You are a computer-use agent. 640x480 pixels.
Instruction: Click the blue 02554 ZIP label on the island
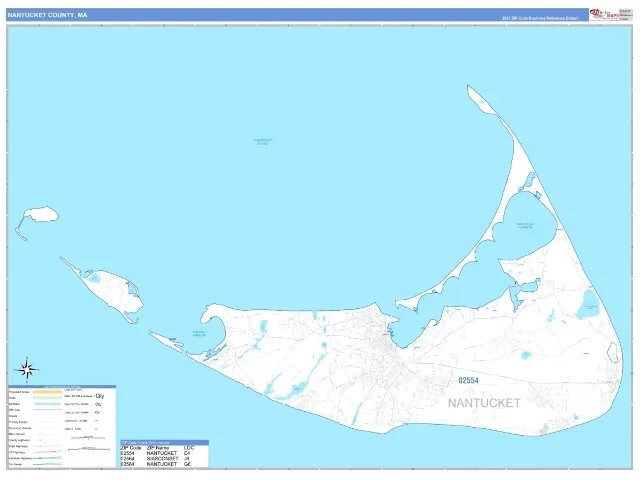[468, 380]
